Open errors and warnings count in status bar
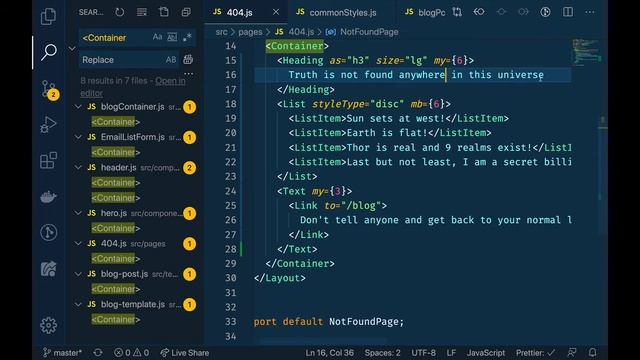 [x=131, y=353]
